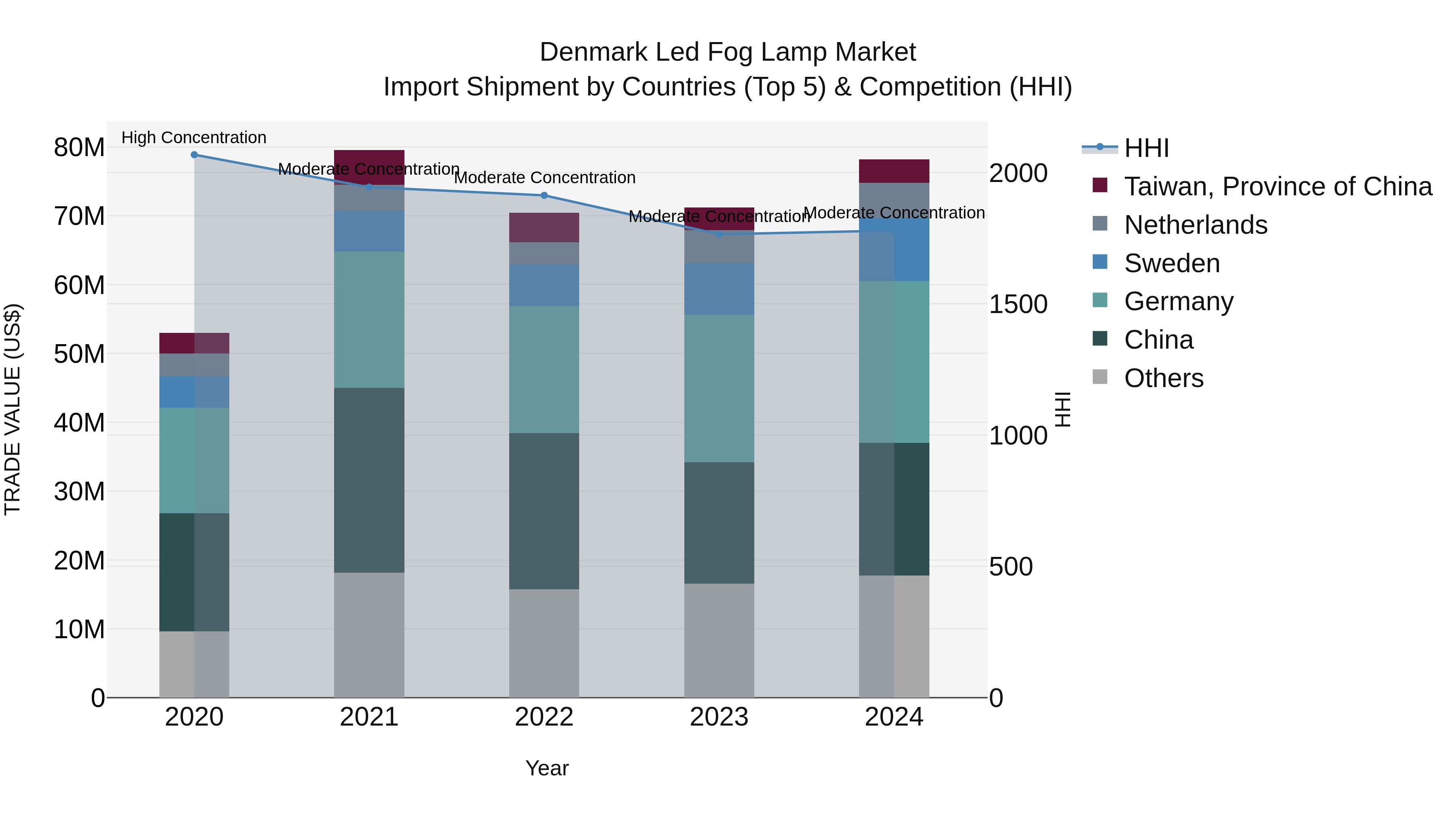
Task: Click the vertical 'HHI' right axis title
Action: (x=1063, y=409)
